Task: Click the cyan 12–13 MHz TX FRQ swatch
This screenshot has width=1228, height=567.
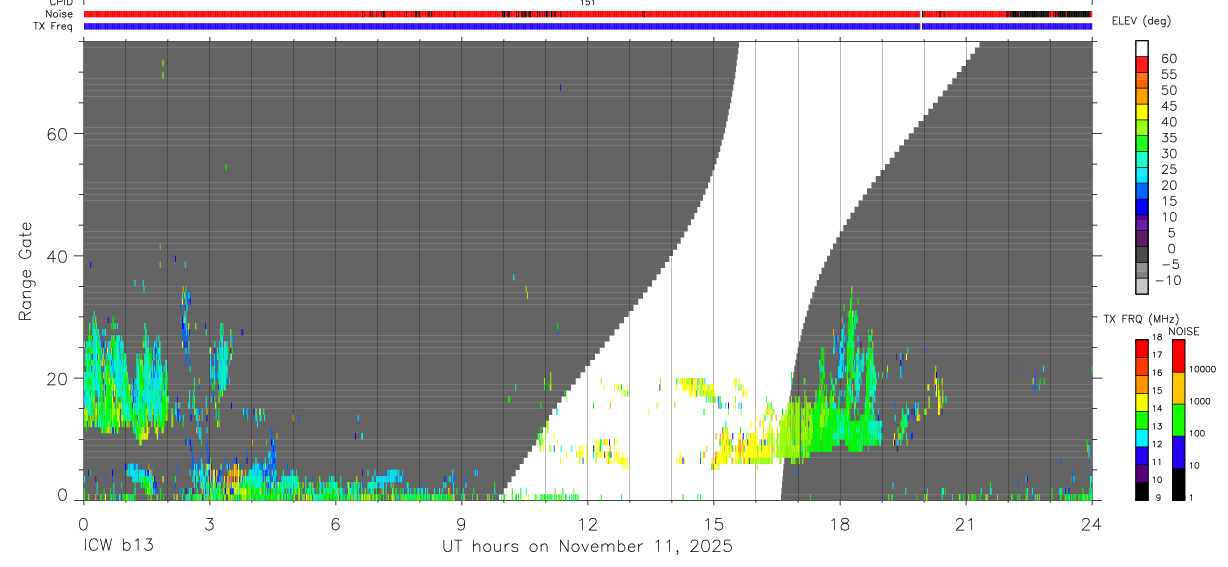Action: tap(1143, 437)
